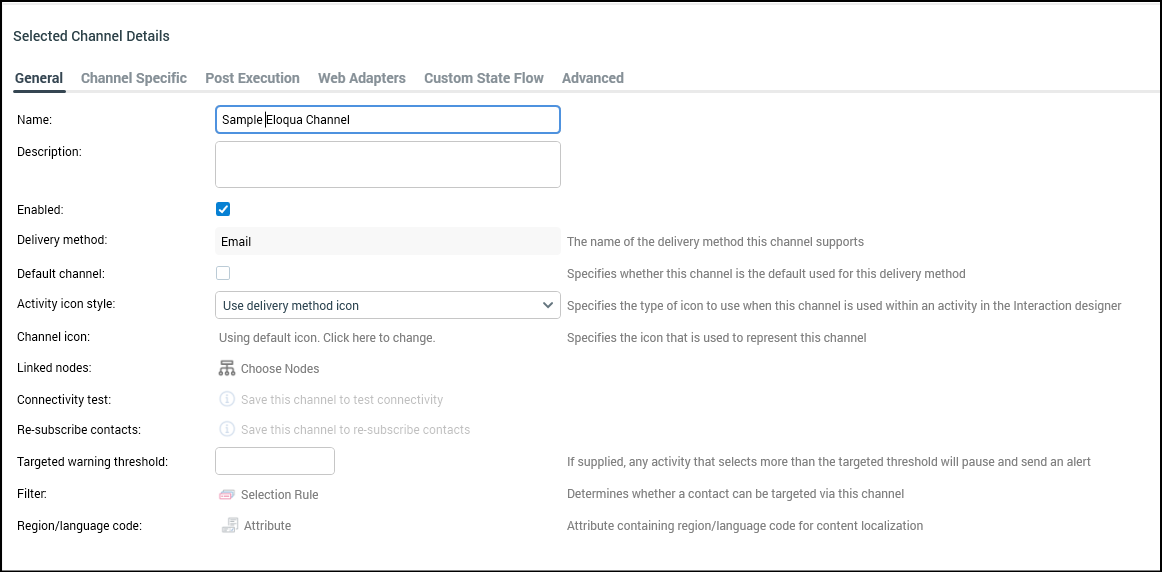The width and height of the screenshot is (1162, 572).
Task: Open the Activity icon style dropdown
Action: [x=387, y=305]
